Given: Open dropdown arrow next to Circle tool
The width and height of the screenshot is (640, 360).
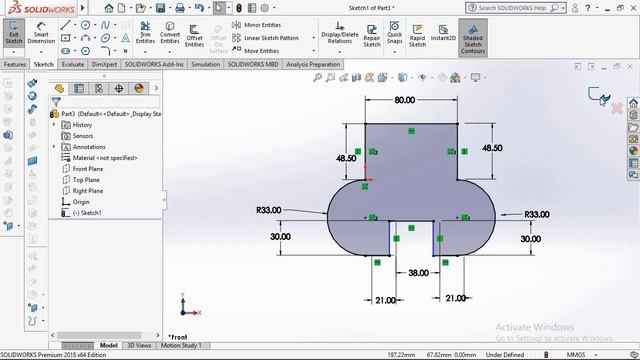Looking at the screenshot, I should pos(95,25).
